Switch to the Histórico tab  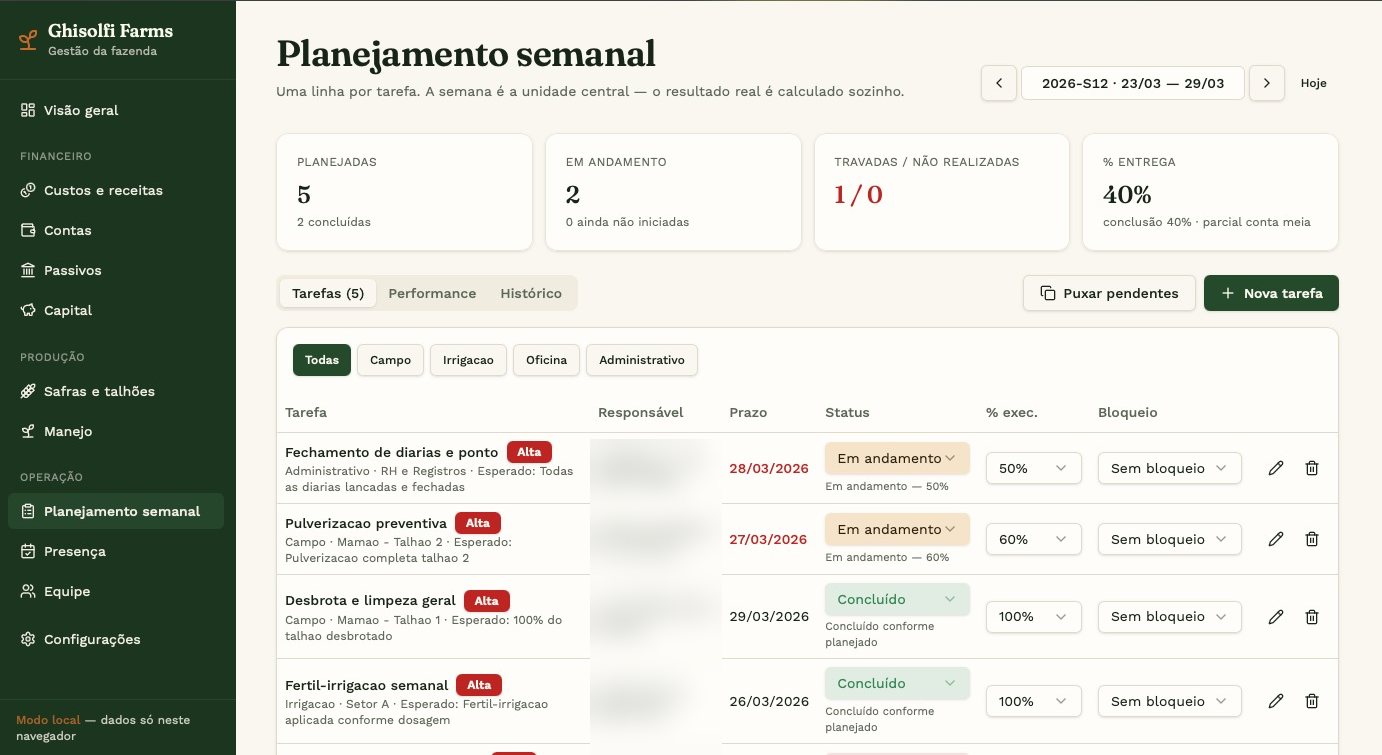(531, 293)
